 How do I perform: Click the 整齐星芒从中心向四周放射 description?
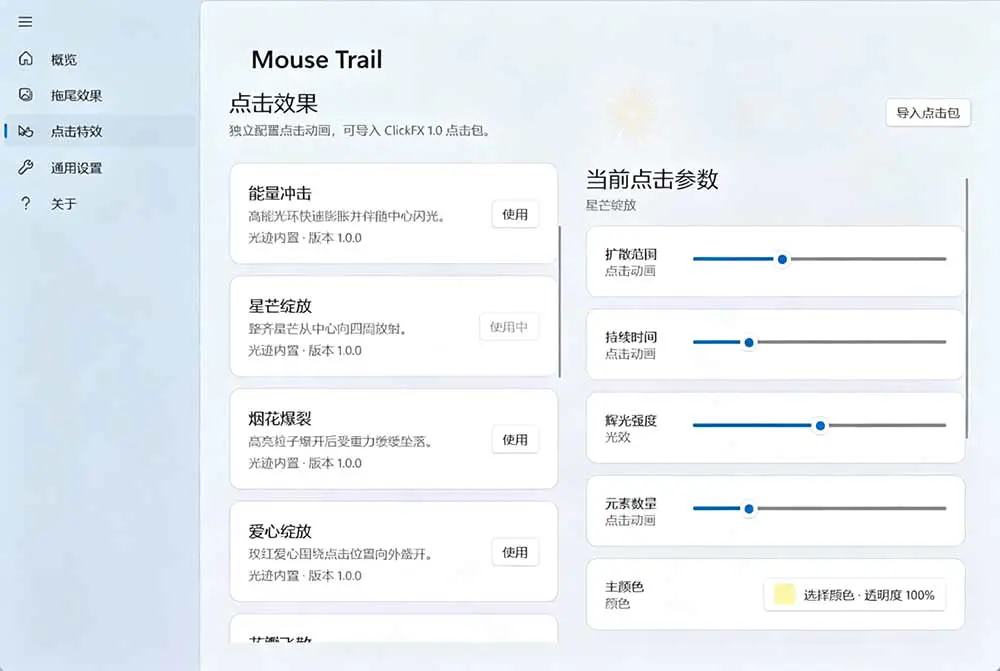coord(327,329)
